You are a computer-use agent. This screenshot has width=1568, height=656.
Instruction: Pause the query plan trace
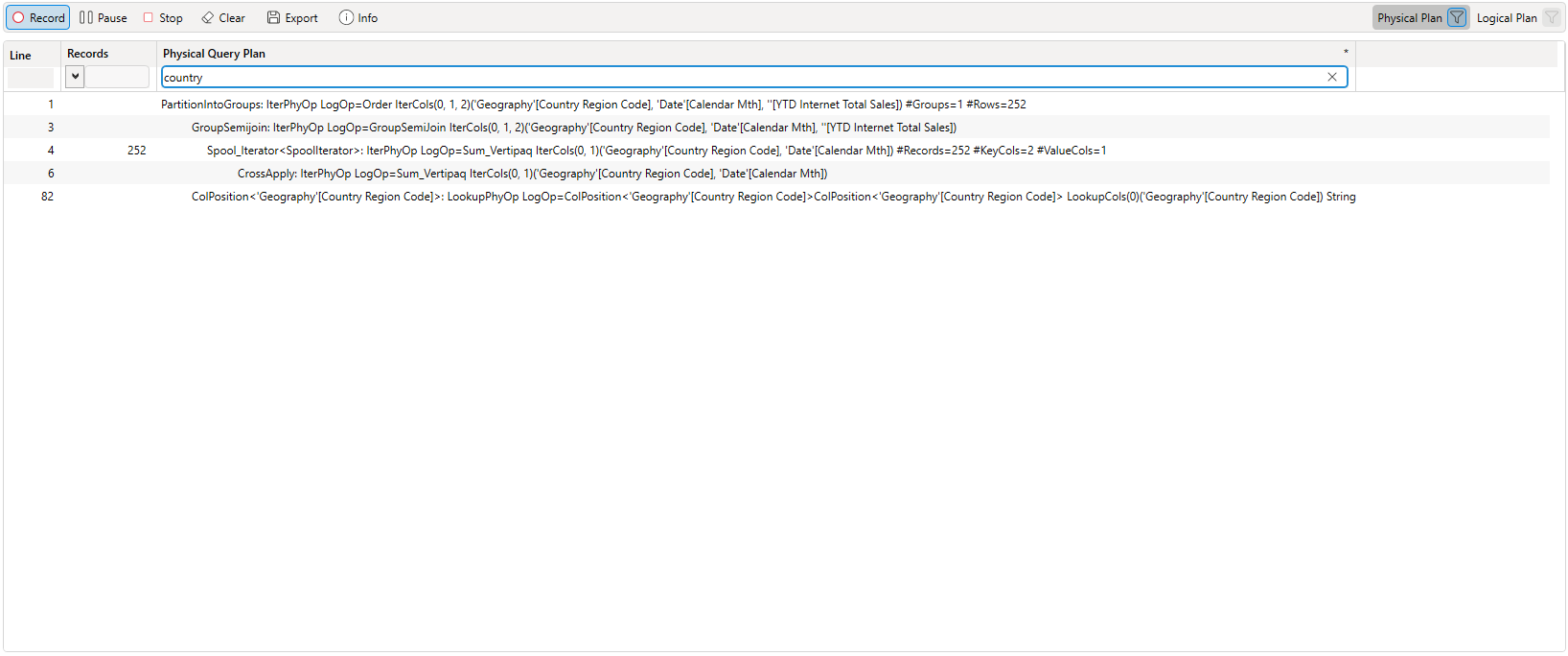pos(104,18)
